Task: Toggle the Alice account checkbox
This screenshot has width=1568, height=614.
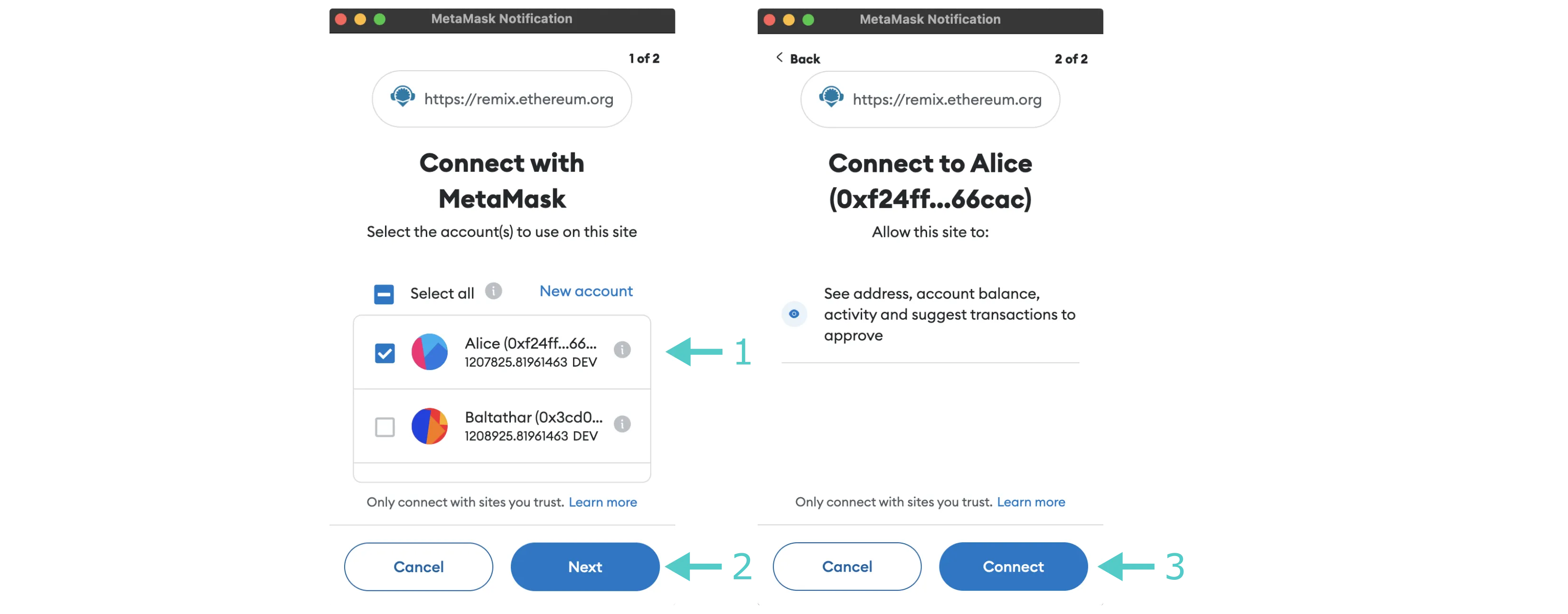Action: tap(384, 352)
